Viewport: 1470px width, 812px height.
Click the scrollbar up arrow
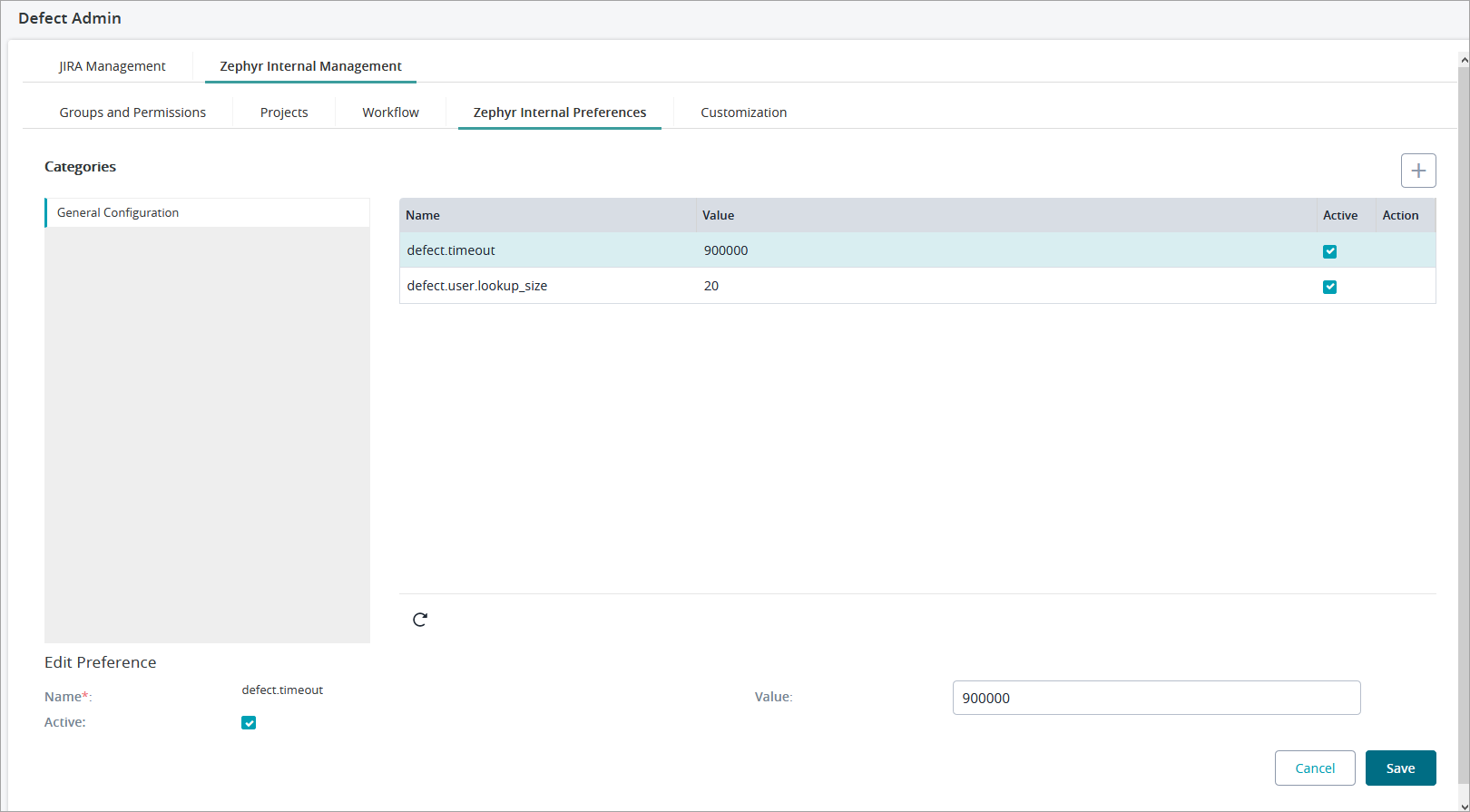(x=1464, y=60)
